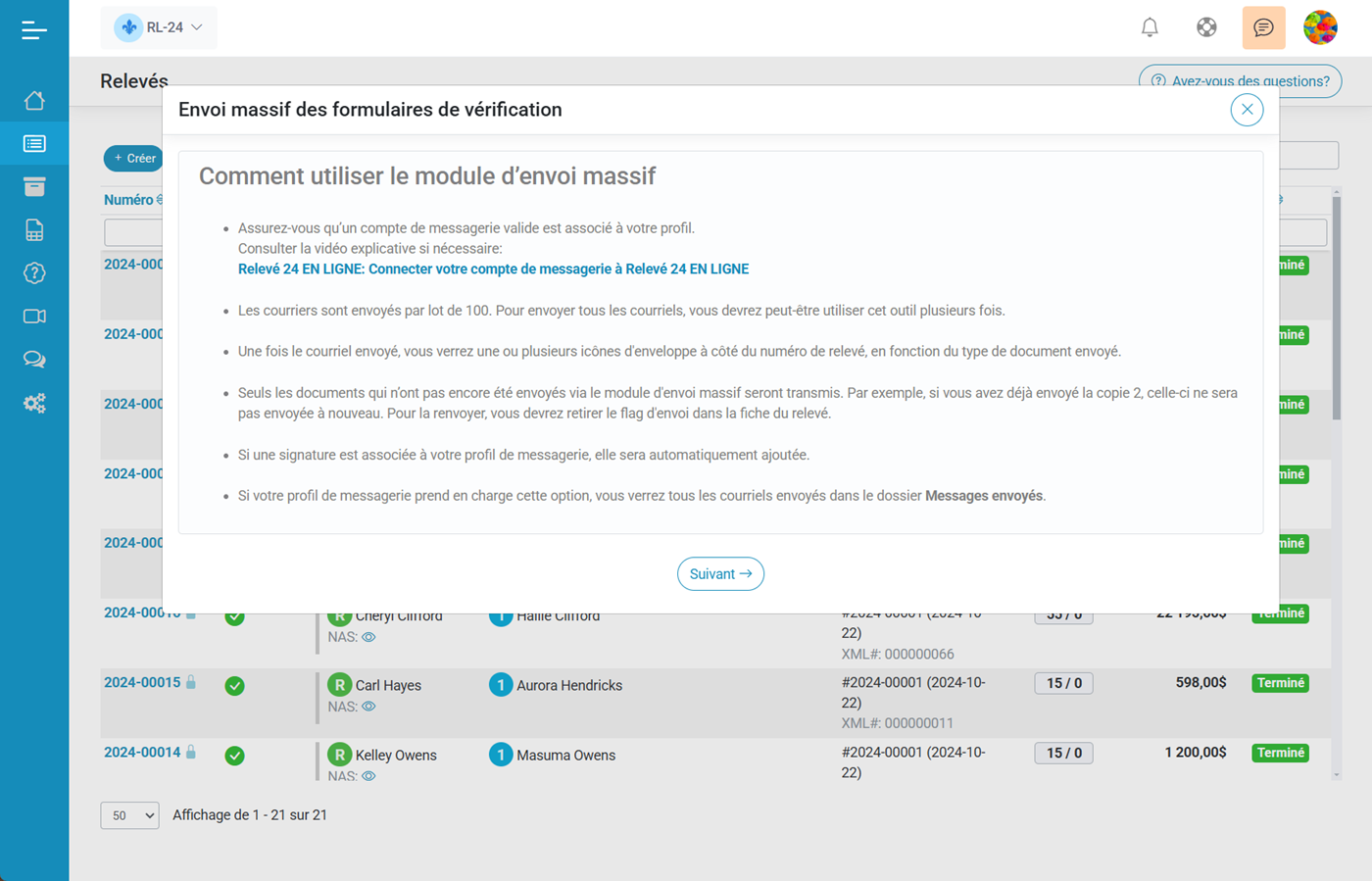This screenshot has width=1372, height=881.
Task: Open the chat bubbles section in sidebar
Action: coord(34,359)
